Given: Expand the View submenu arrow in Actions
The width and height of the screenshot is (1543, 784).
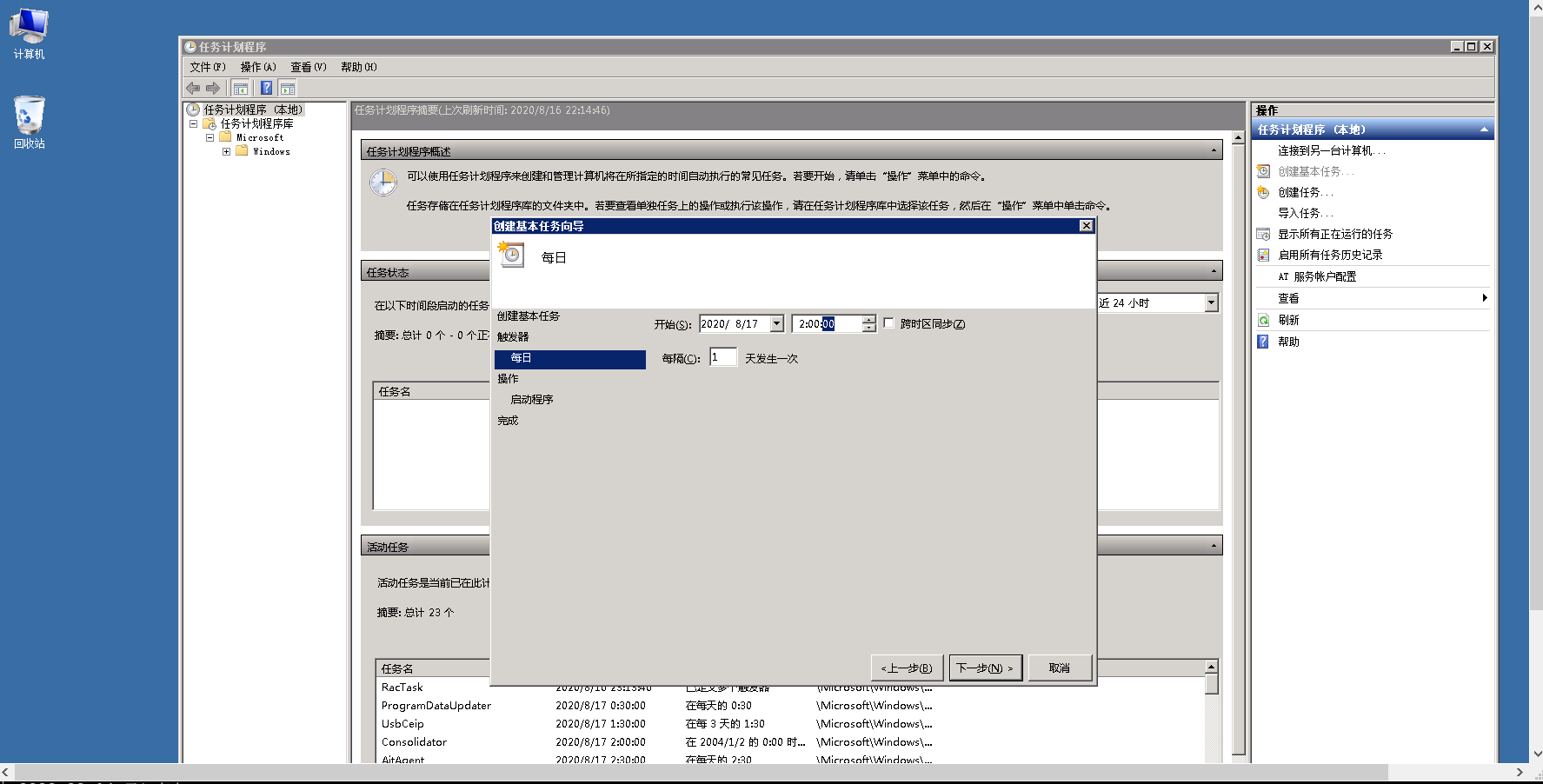Looking at the screenshot, I should pyautogui.click(x=1485, y=298).
